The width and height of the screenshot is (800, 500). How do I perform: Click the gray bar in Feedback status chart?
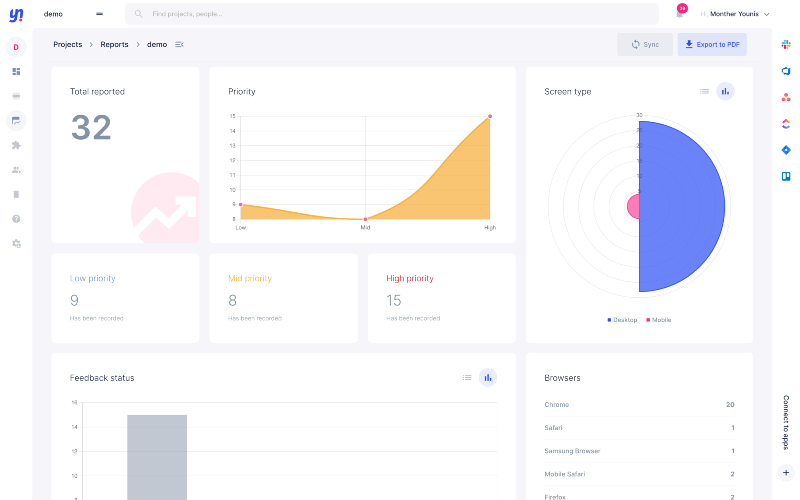157,457
